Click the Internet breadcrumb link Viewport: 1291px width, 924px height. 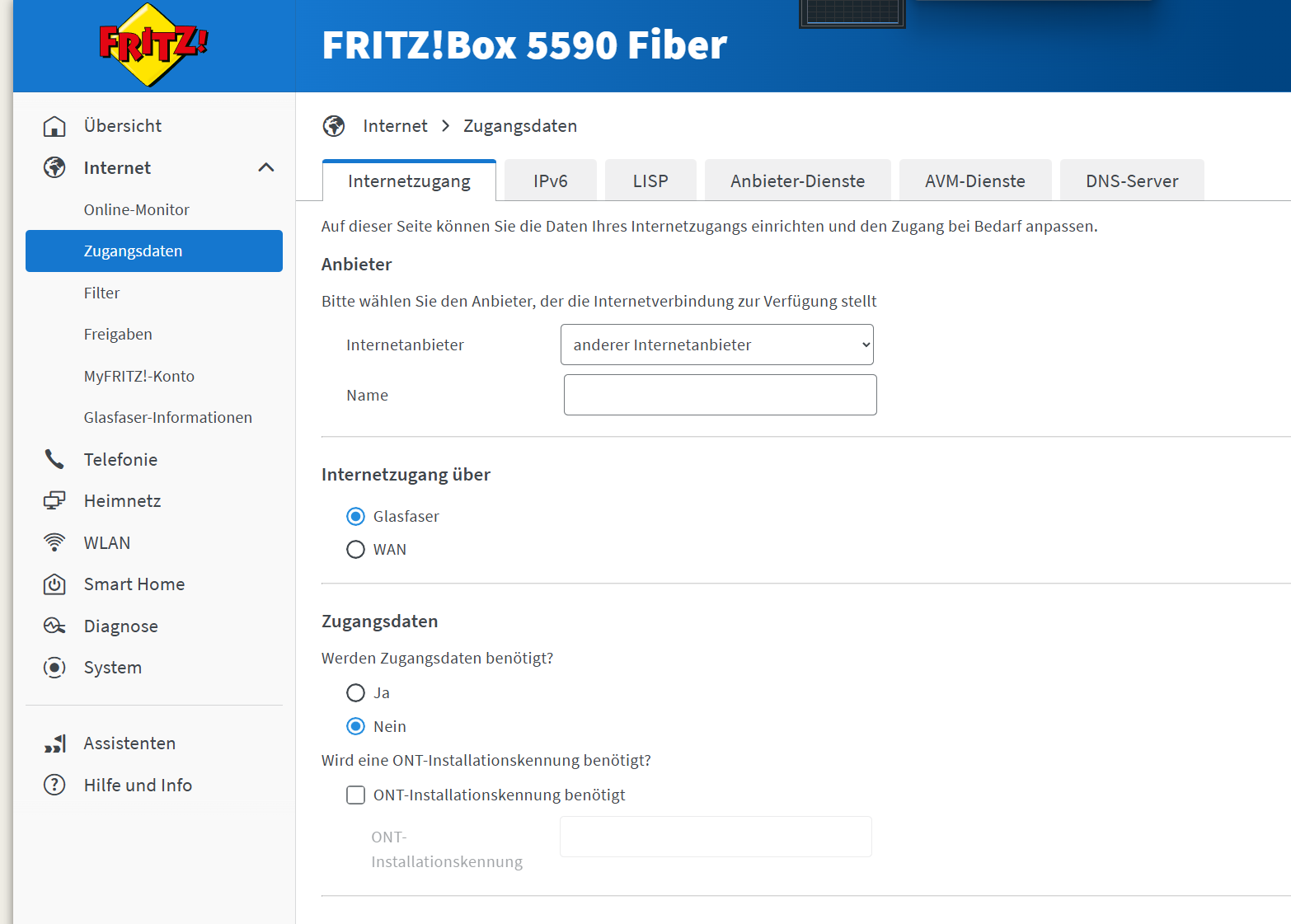click(395, 126)
